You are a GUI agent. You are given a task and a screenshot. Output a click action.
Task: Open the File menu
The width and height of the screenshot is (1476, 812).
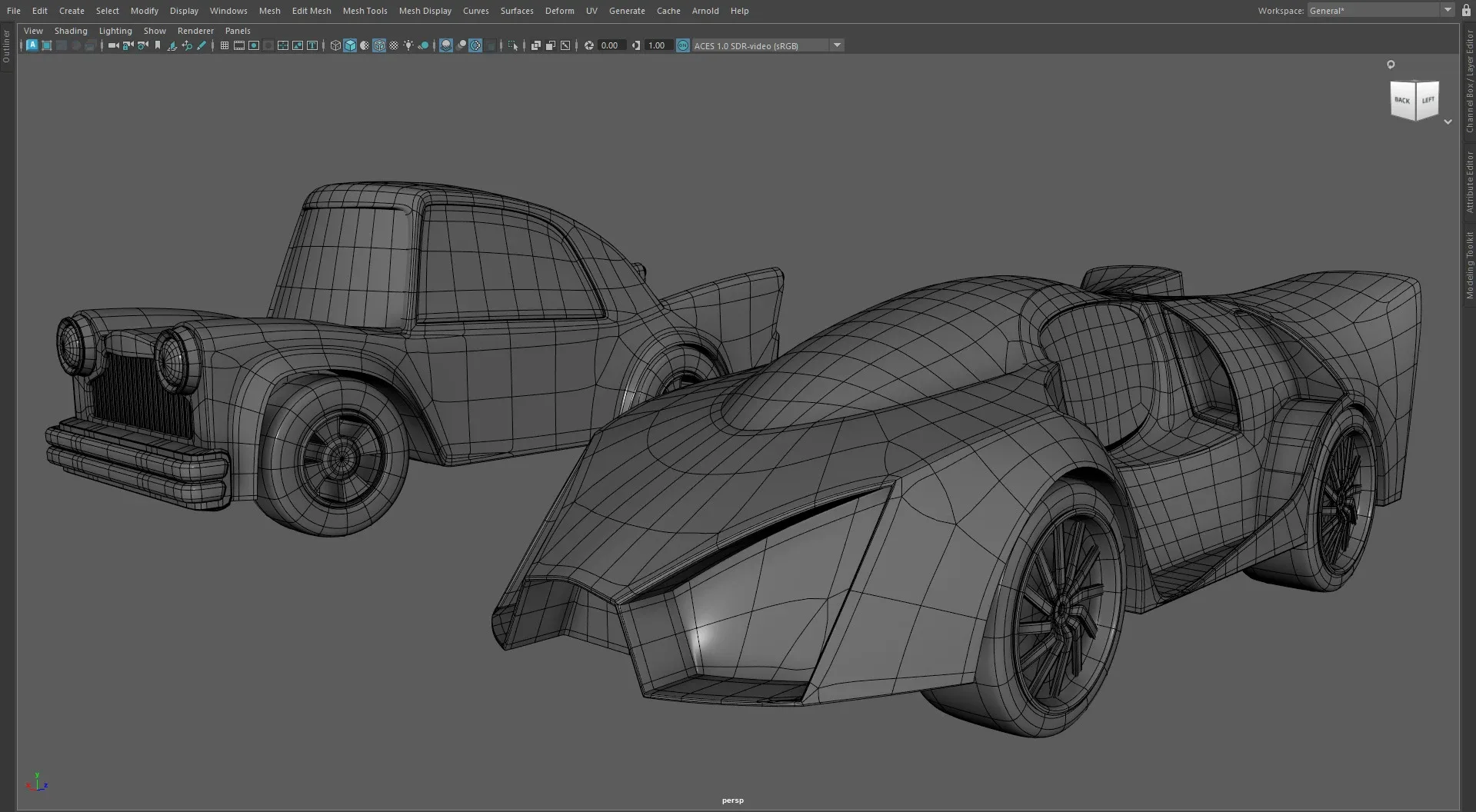click(14, 11)
